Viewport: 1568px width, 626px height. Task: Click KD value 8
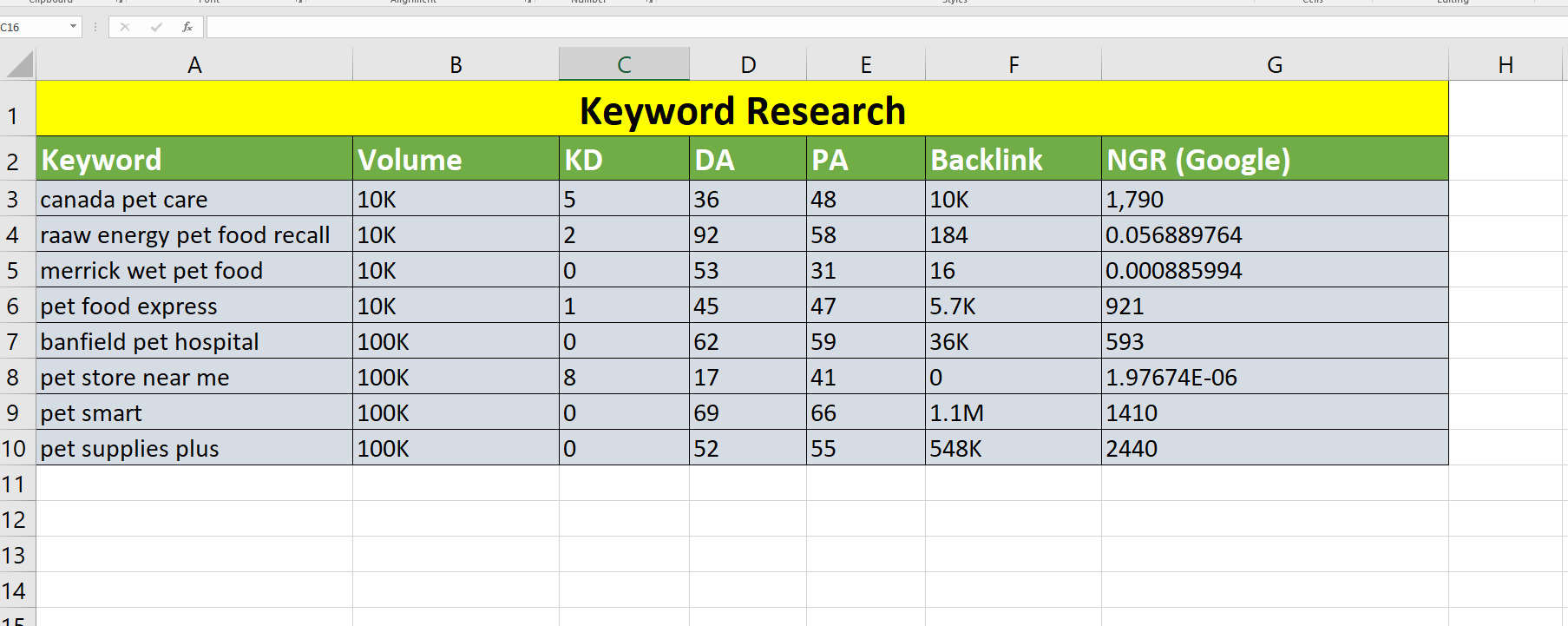tap(624, 377)
